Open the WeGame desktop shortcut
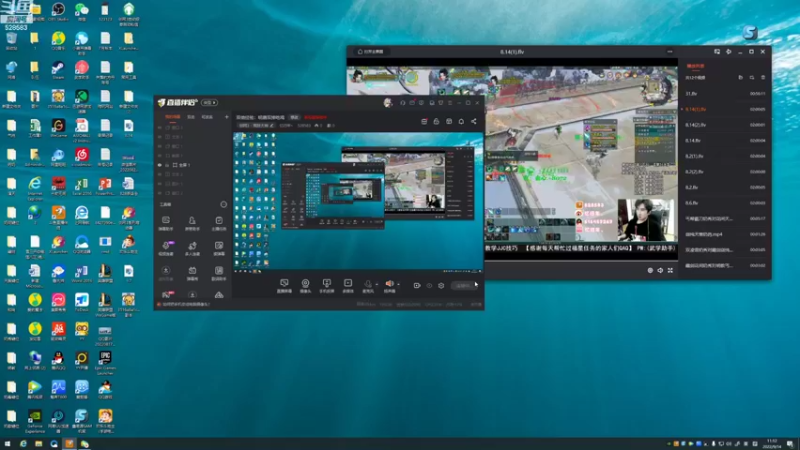 coord(58,128)
